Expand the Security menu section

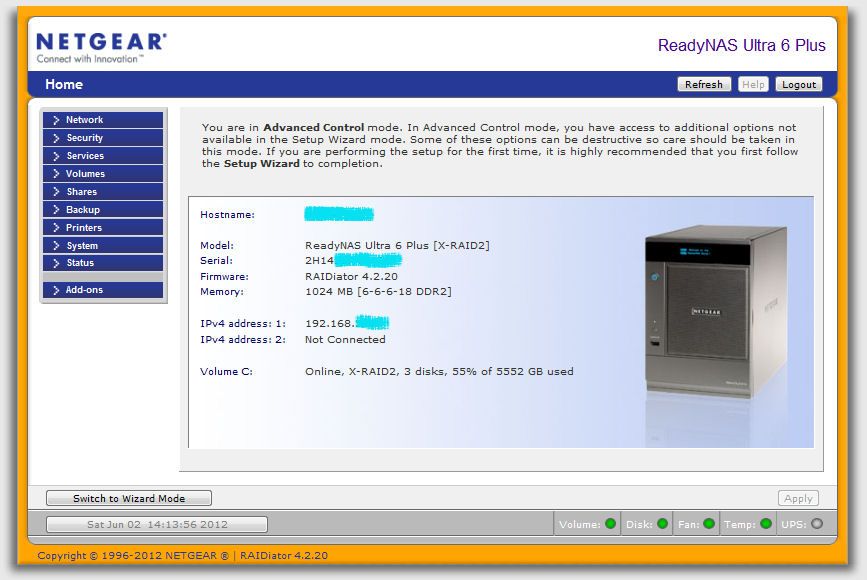pos(102,138)
